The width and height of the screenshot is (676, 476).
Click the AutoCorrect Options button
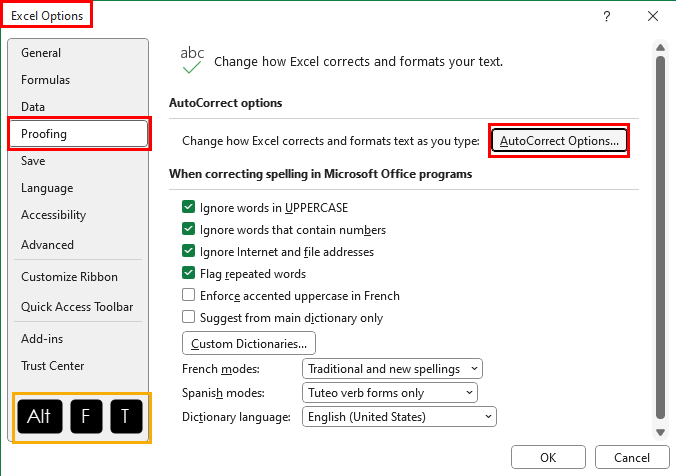click(559, 141)
